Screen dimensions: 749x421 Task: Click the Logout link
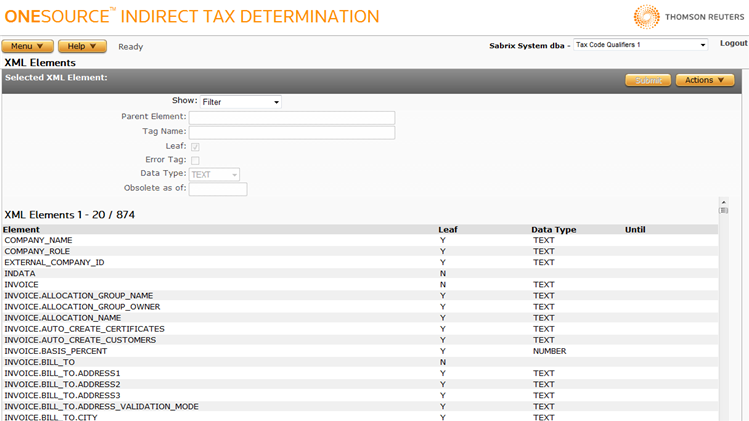[x=733, y=44]
